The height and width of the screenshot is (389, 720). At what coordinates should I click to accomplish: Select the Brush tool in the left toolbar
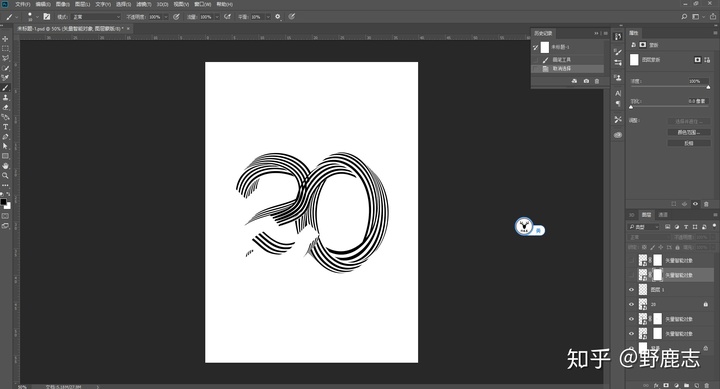pos(6,88)
